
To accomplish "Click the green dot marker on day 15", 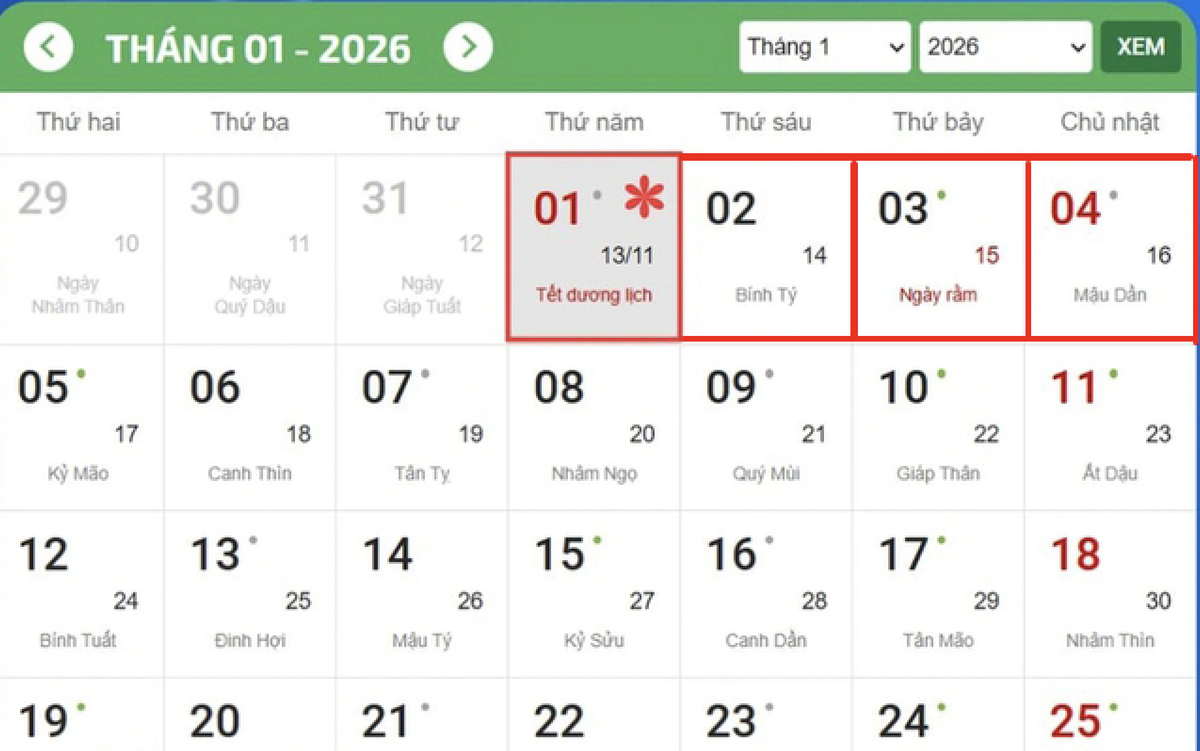I will [x=596, y=540].
